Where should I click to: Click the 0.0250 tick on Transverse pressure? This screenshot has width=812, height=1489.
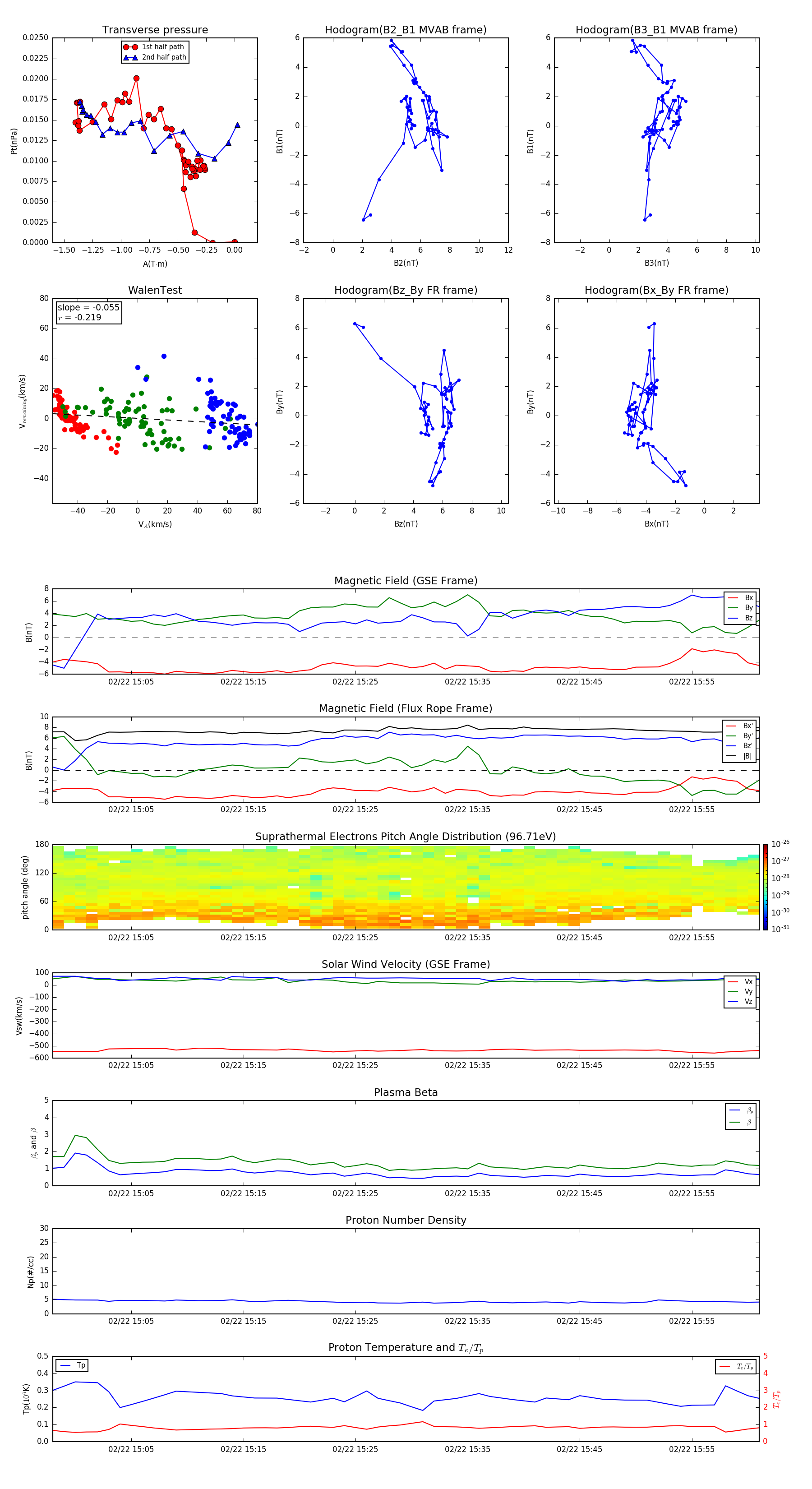35,37
